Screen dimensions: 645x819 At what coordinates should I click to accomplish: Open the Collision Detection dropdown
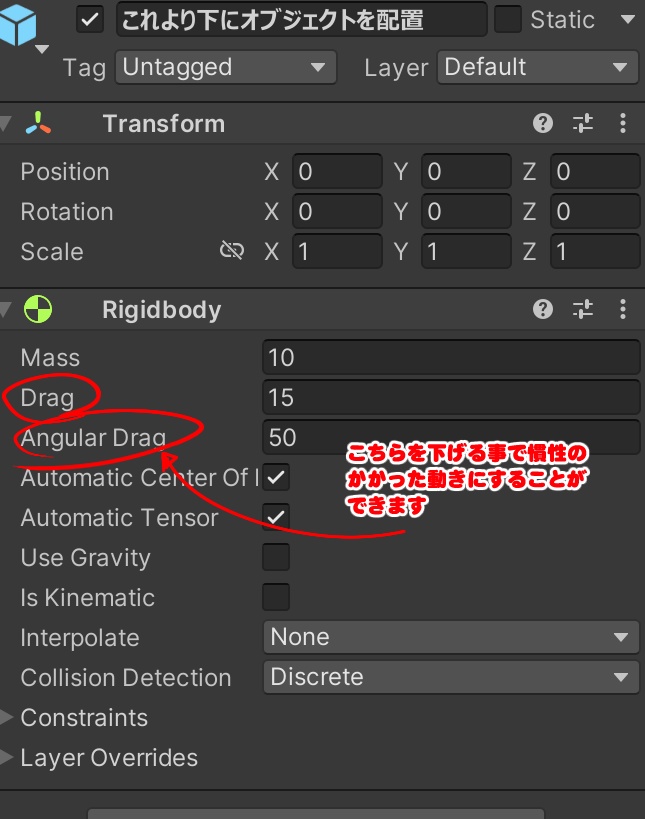(450, 677)
